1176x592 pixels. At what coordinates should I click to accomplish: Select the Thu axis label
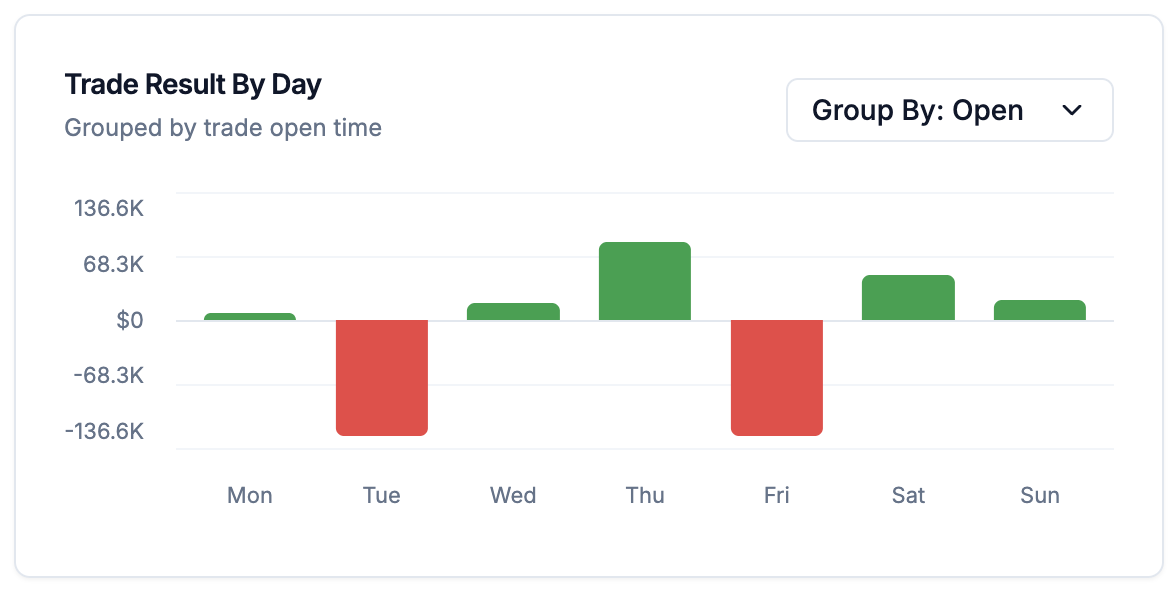(644, 495)
